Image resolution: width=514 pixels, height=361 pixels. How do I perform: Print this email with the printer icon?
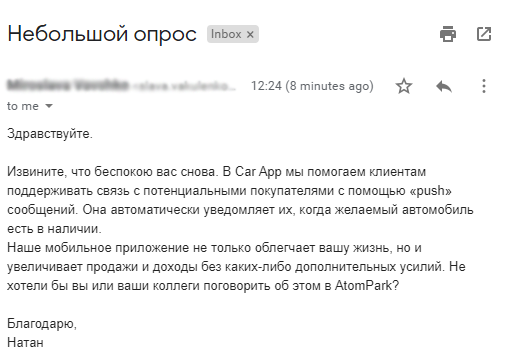tap(448, 34)
